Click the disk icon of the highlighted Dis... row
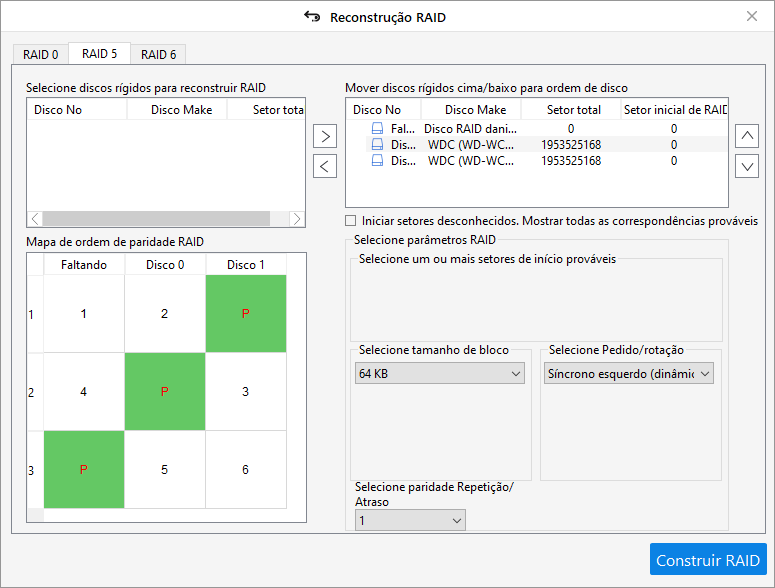The height and width of the screenshot is (588, 775). click(x=377, y=144)
